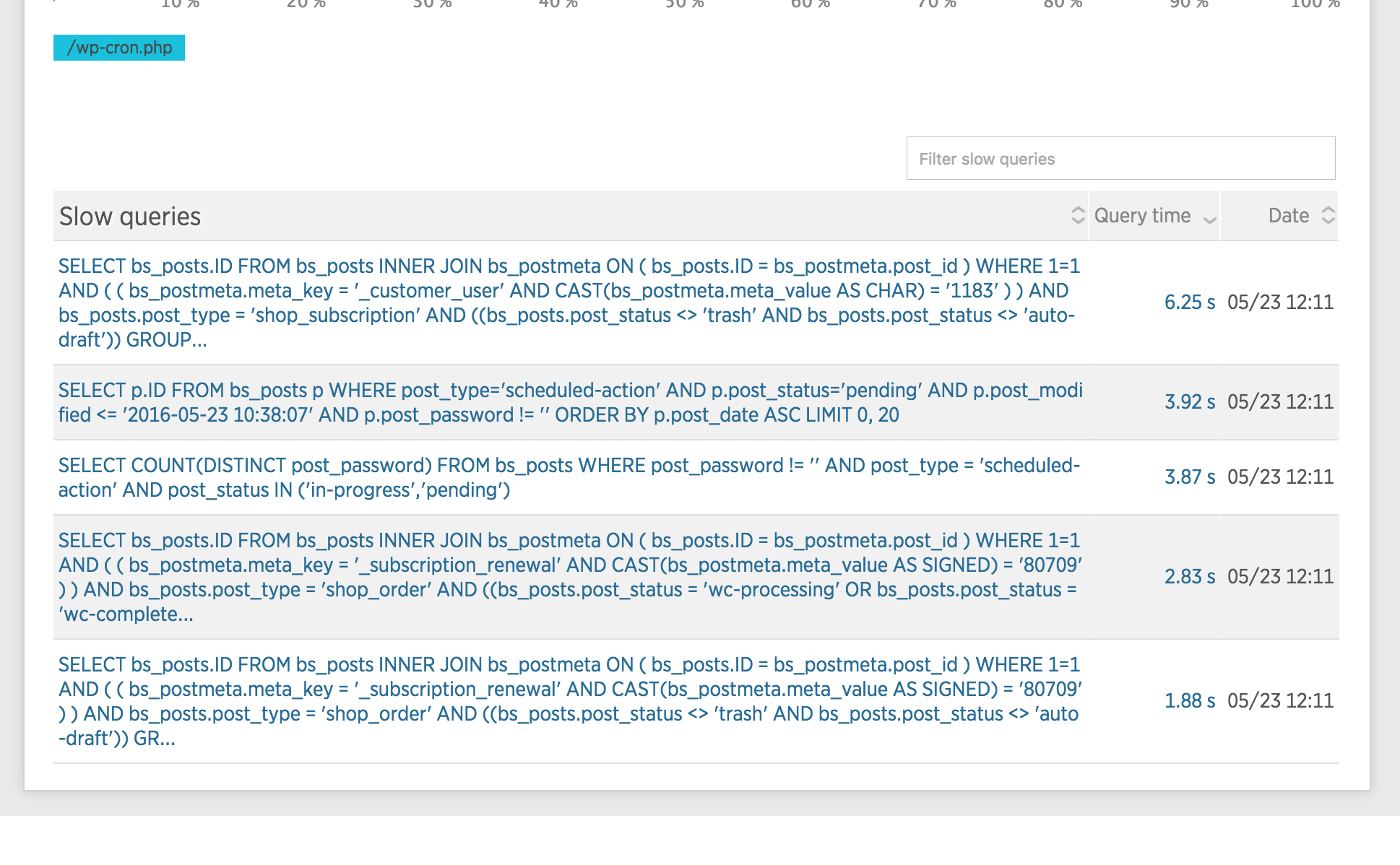This screenshot has height=865, width=1400.
Task: Open the _customer_user shop_subscription query
Action: coord(569,303)
